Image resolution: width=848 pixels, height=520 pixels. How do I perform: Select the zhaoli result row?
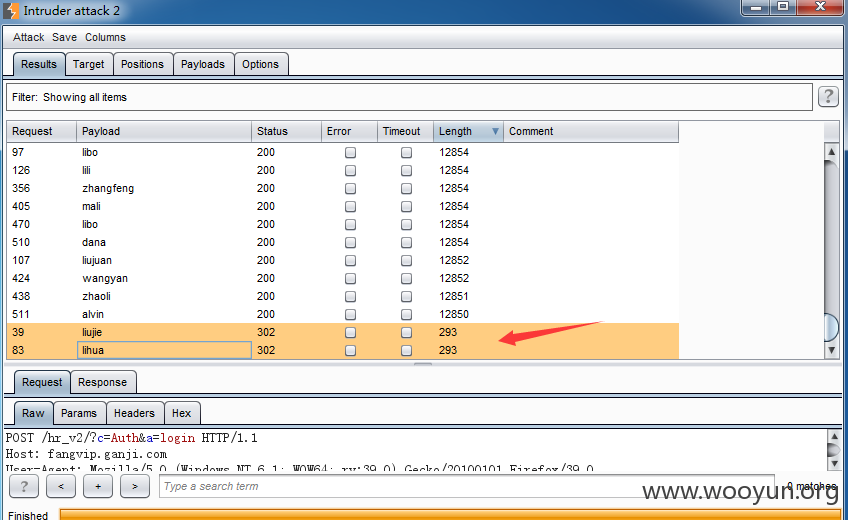[x=342, y=296]
